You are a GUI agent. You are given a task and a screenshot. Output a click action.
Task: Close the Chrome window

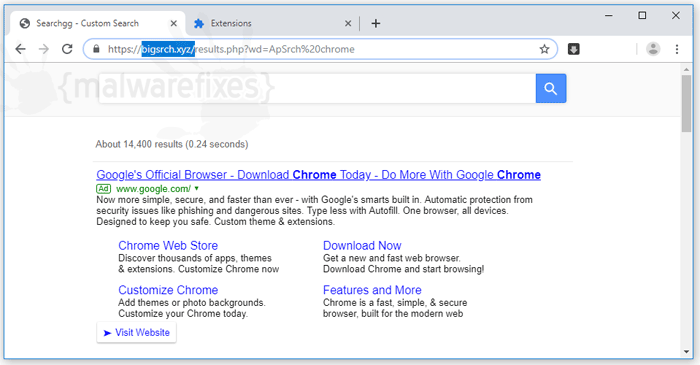click(676, 16)
